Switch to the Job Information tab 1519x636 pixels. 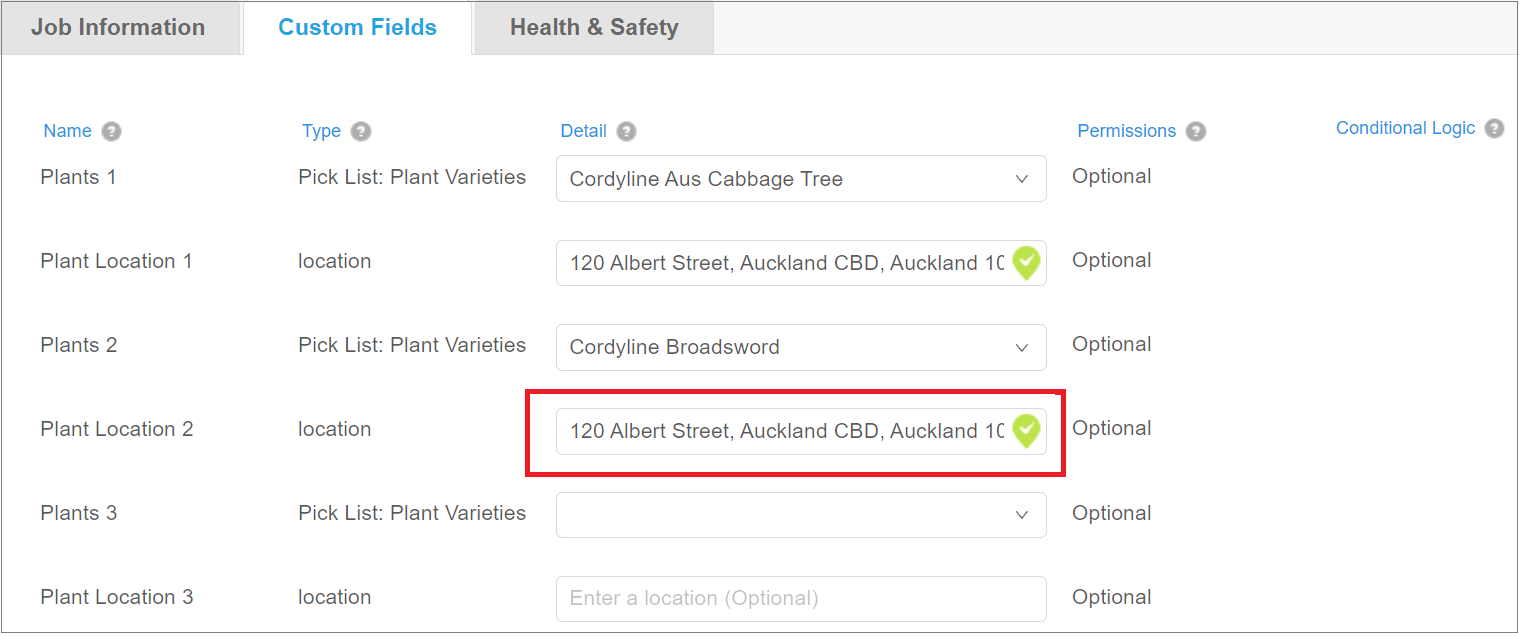120,27
